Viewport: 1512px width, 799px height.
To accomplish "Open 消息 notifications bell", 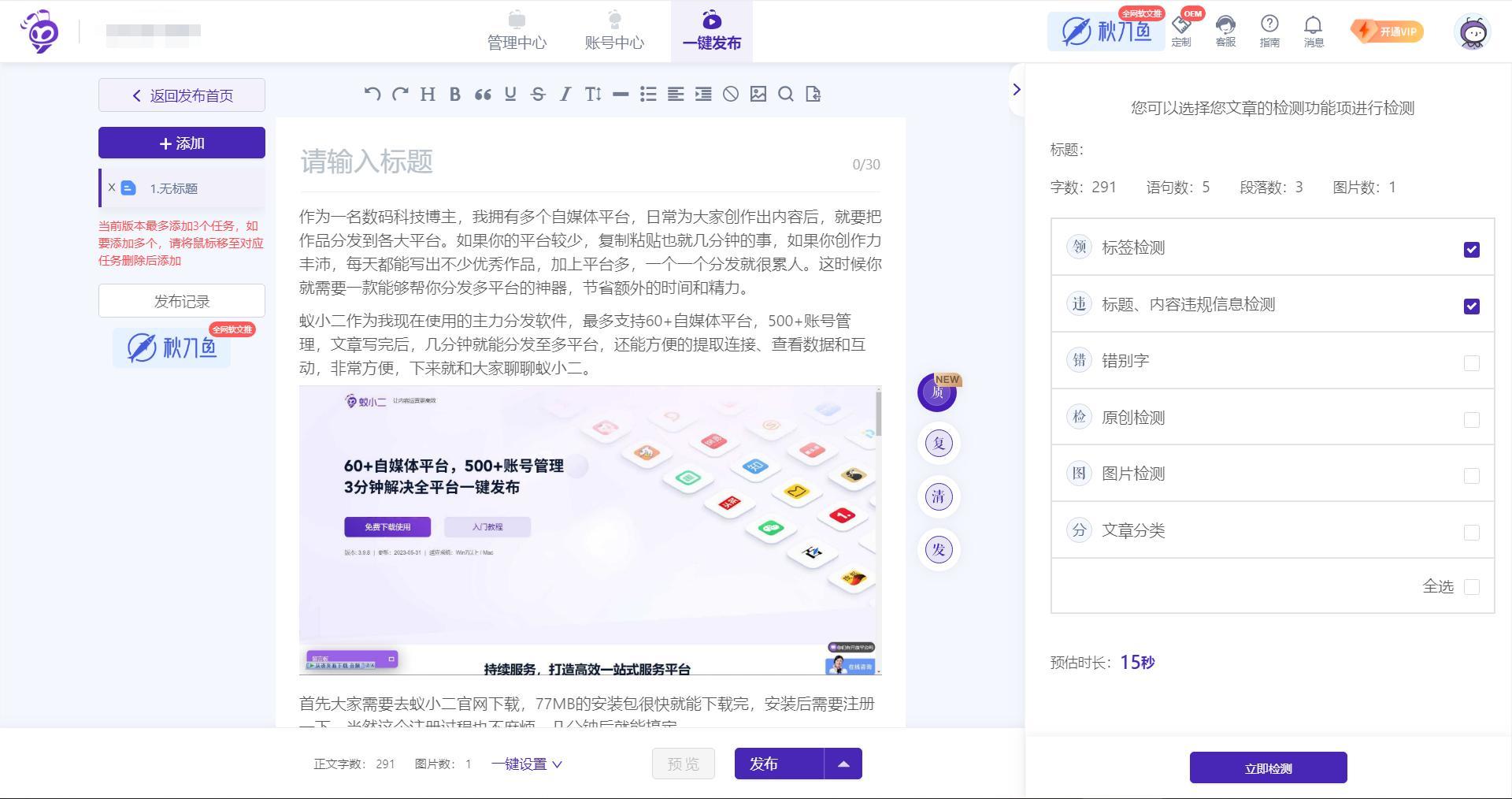I will (x=1314, y=32).
